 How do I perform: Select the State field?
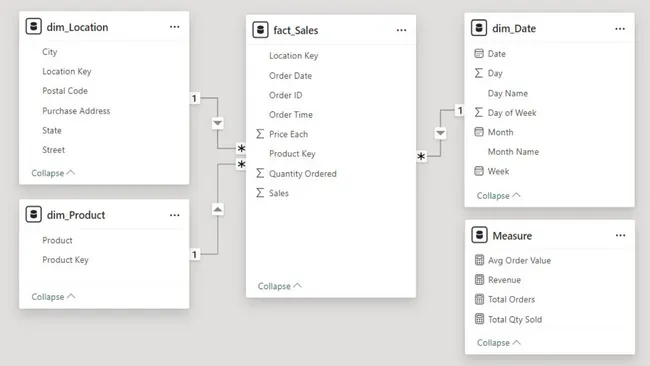pos(52,130)
